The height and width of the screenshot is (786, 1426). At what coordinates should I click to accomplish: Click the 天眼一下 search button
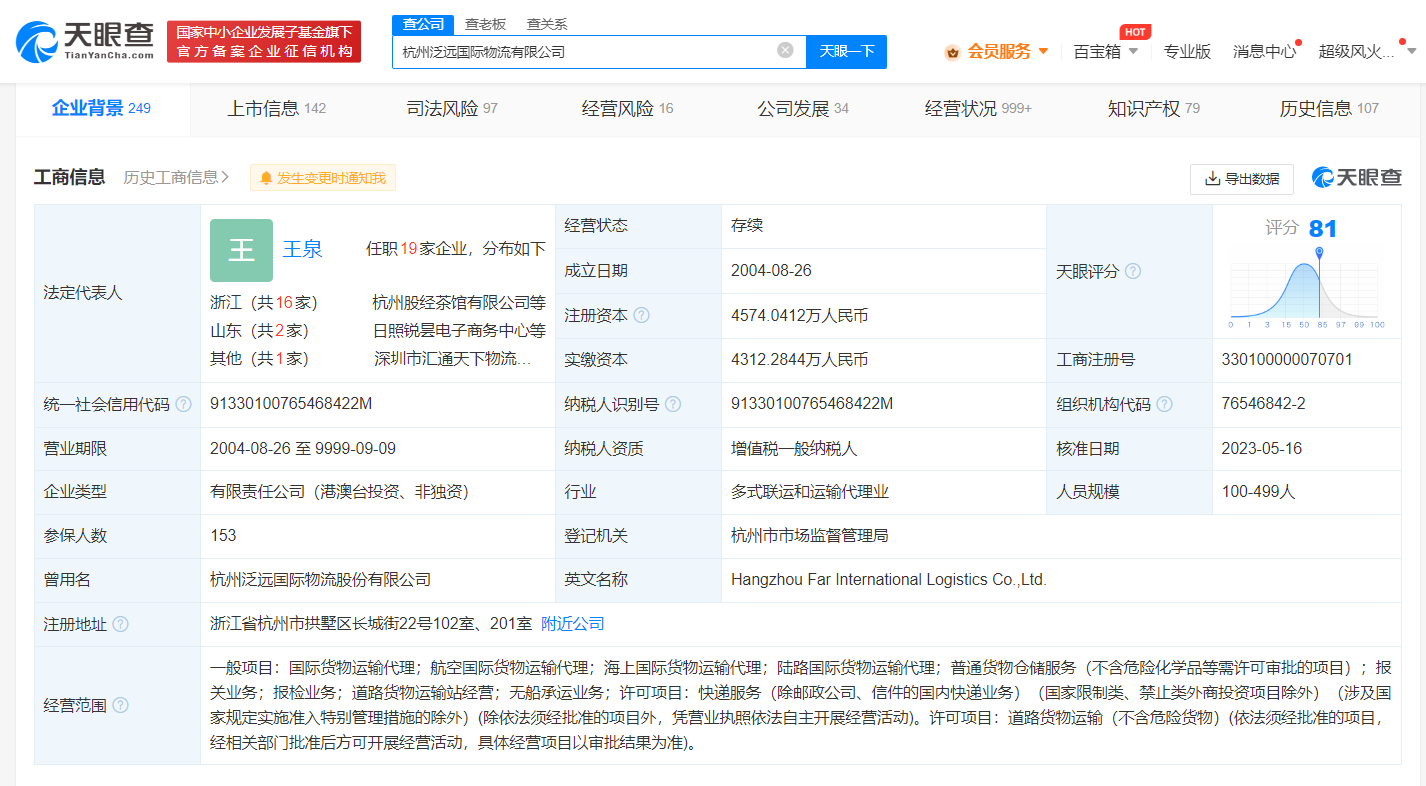pos(846,51)
